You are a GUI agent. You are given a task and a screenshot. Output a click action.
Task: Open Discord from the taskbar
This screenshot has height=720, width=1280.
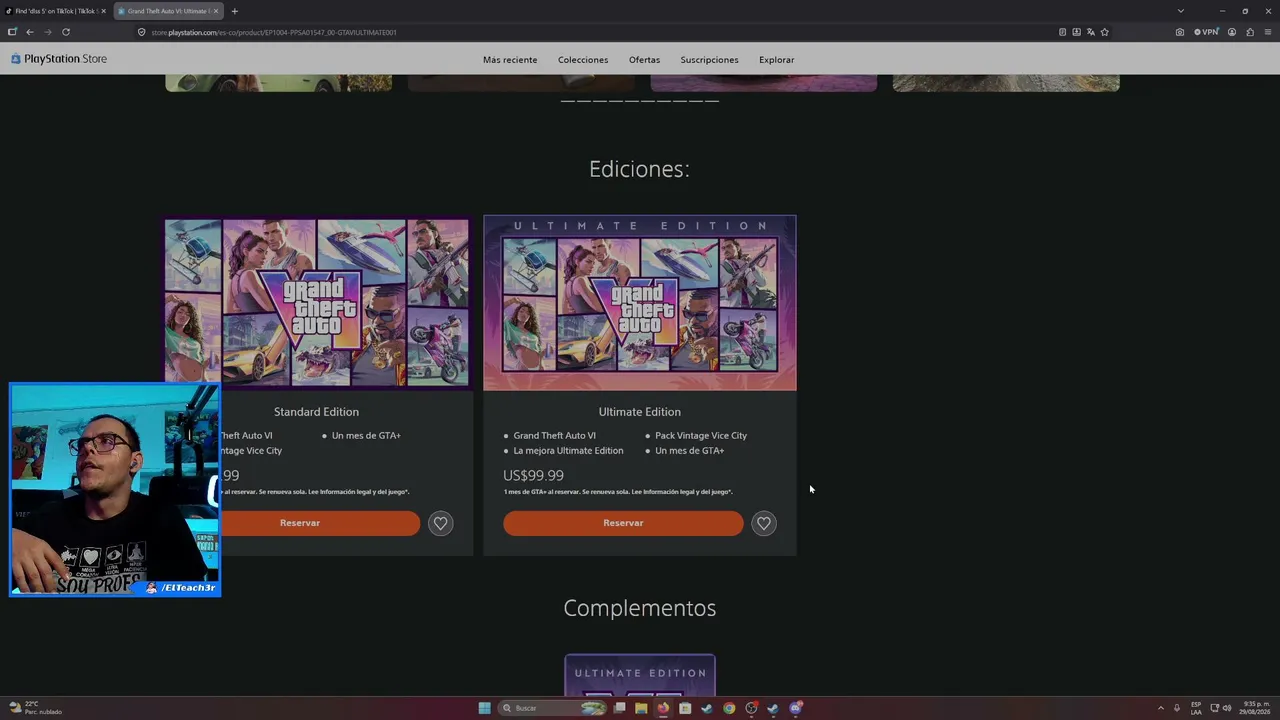[795, 708]
